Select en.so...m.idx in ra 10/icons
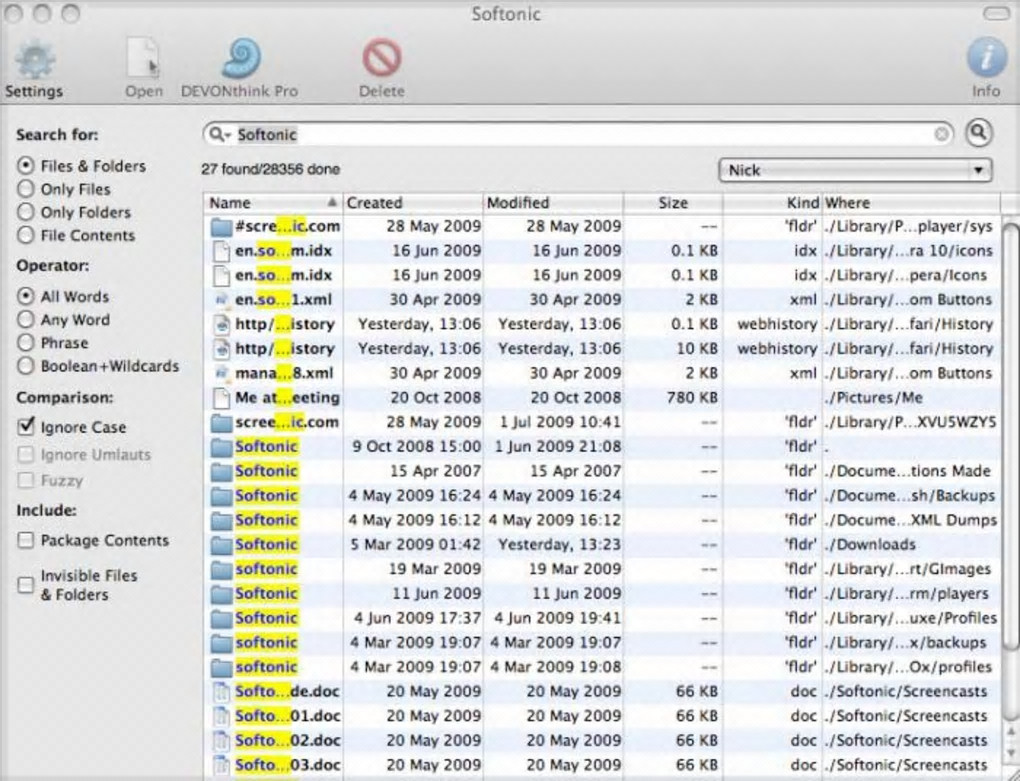Viewport: 1020px width, 781px height. tap(602, 251)
